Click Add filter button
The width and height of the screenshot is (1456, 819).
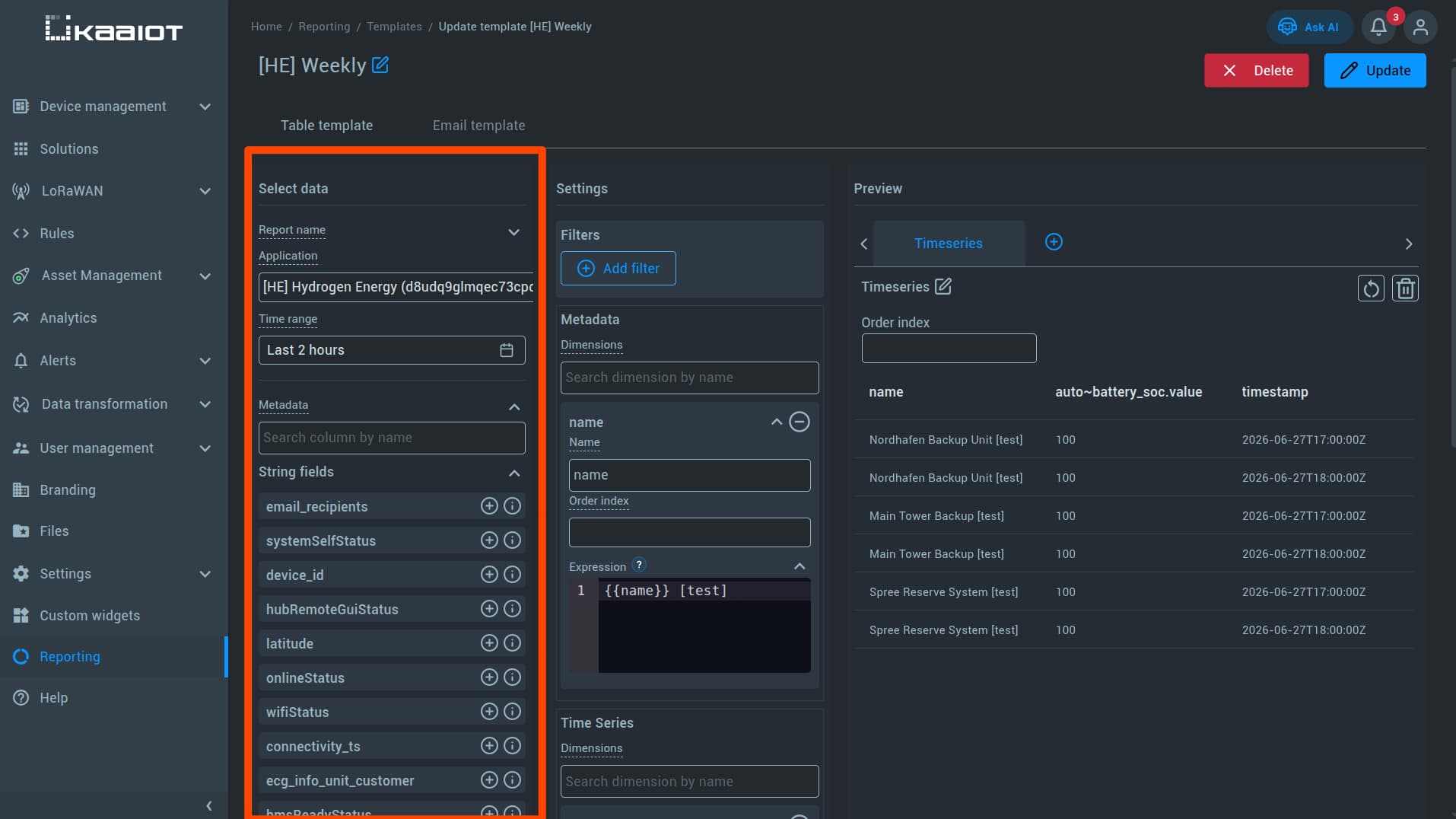coord(618,268)
